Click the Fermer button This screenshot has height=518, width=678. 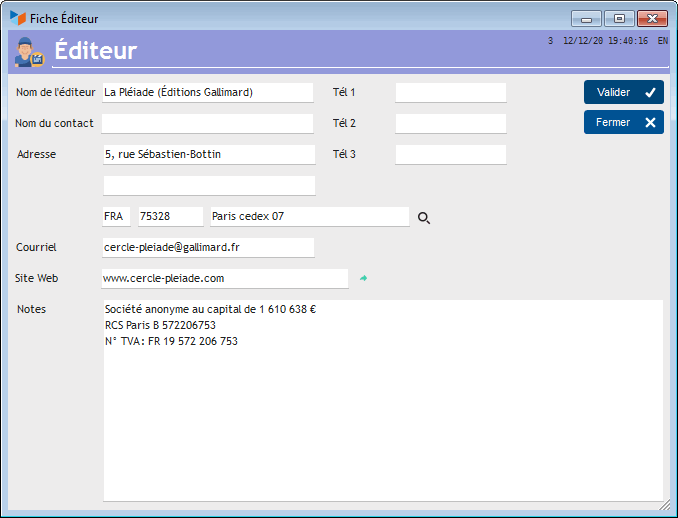click(624, 122)
